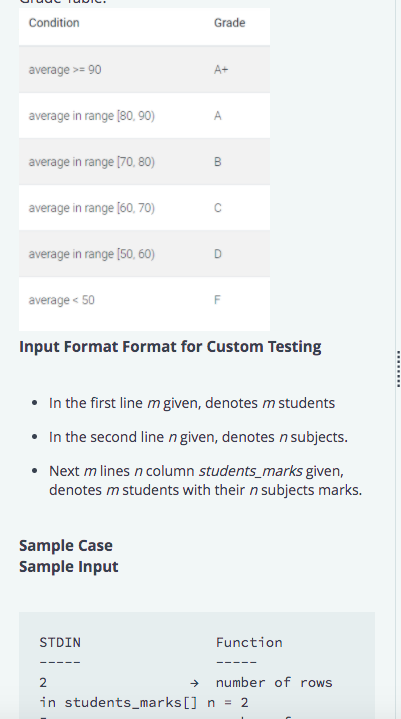Click the Sample Input heading
This screenshot has height=719, width=401.
click(x=69, y=567)
